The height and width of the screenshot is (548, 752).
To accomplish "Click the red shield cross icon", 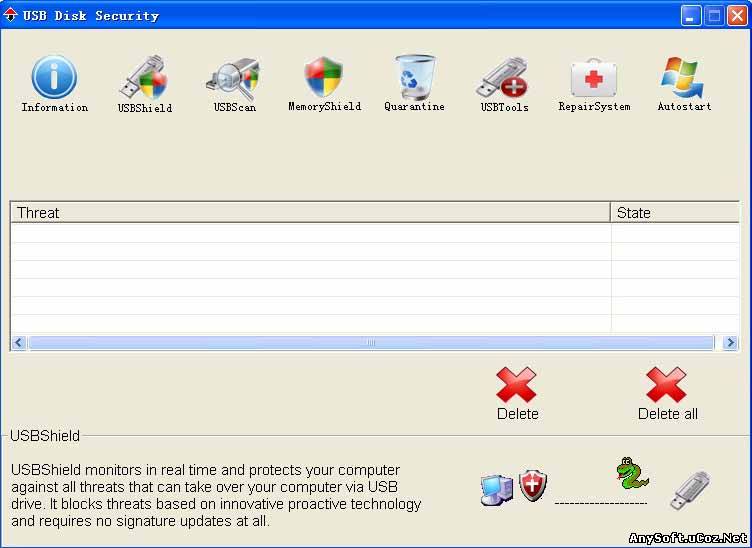I will pyautogui.click(x=533, y=485).
